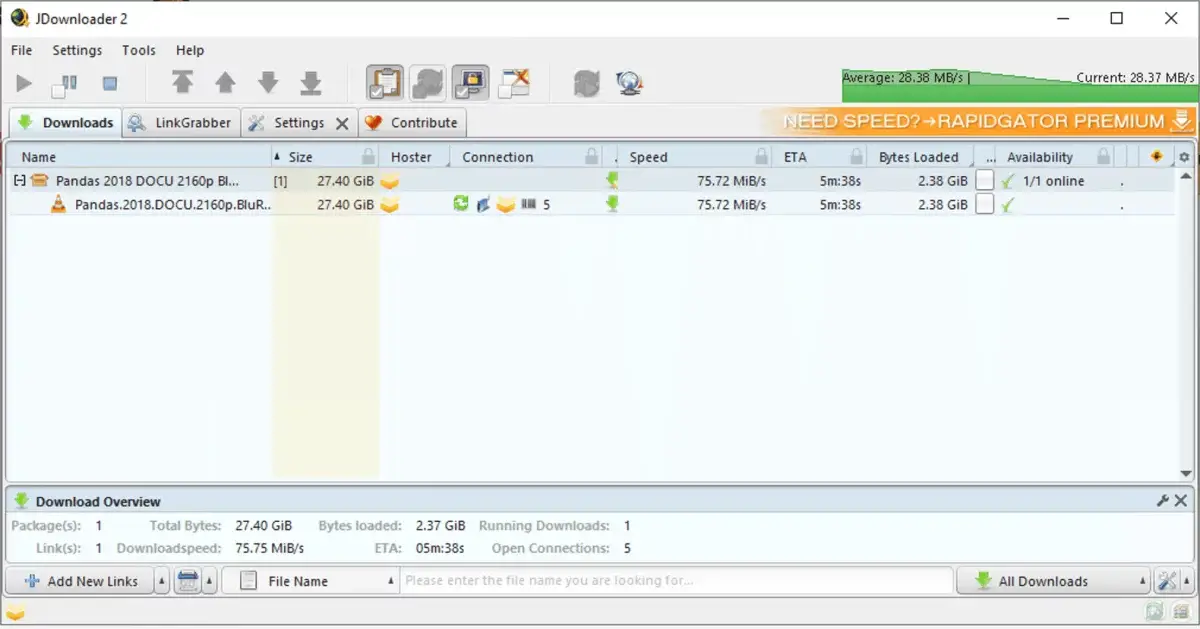Open the All Downloads view dropdown
The width and height of the screenshot is (1200, 629).
tap(1053, 581)
